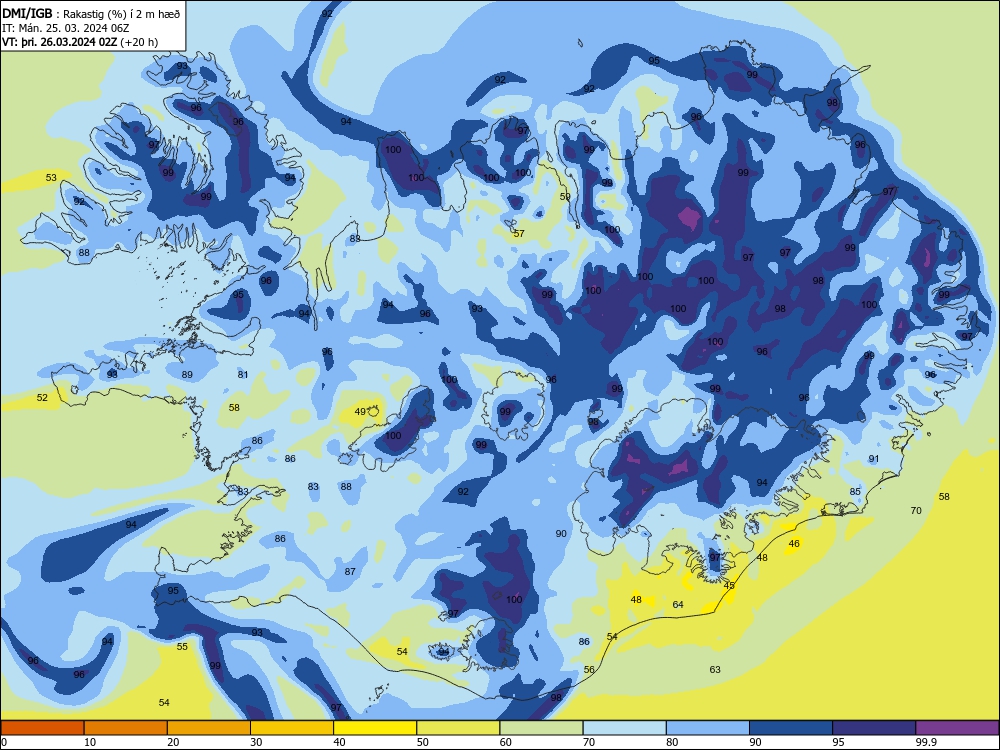
Task: Click the '91' humidity value on map
Action: [x=874, y=459]
